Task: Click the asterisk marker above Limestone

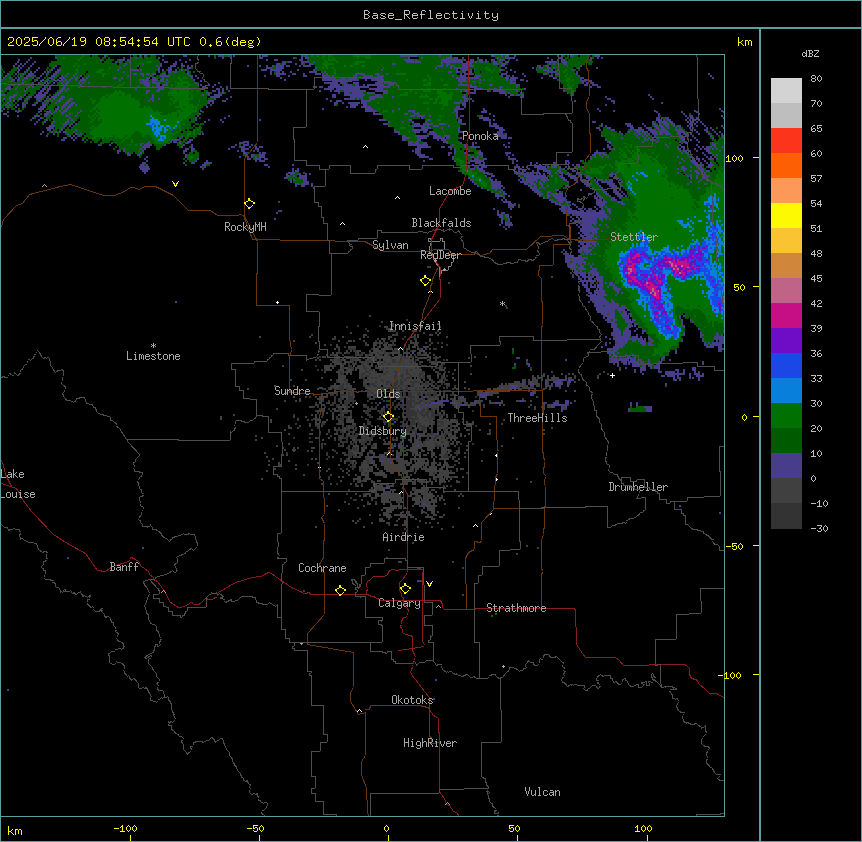Action: click(x=153, y=346)
